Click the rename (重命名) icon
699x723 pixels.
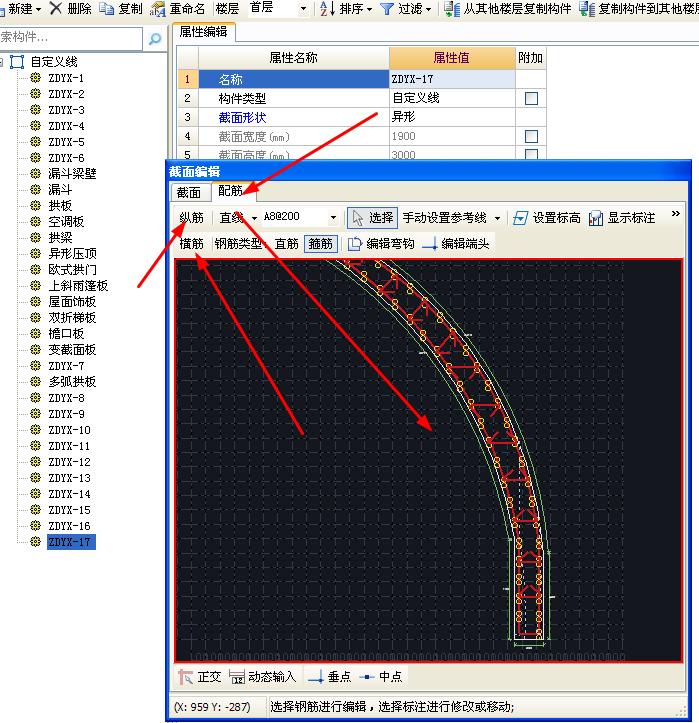click(158, 9)
